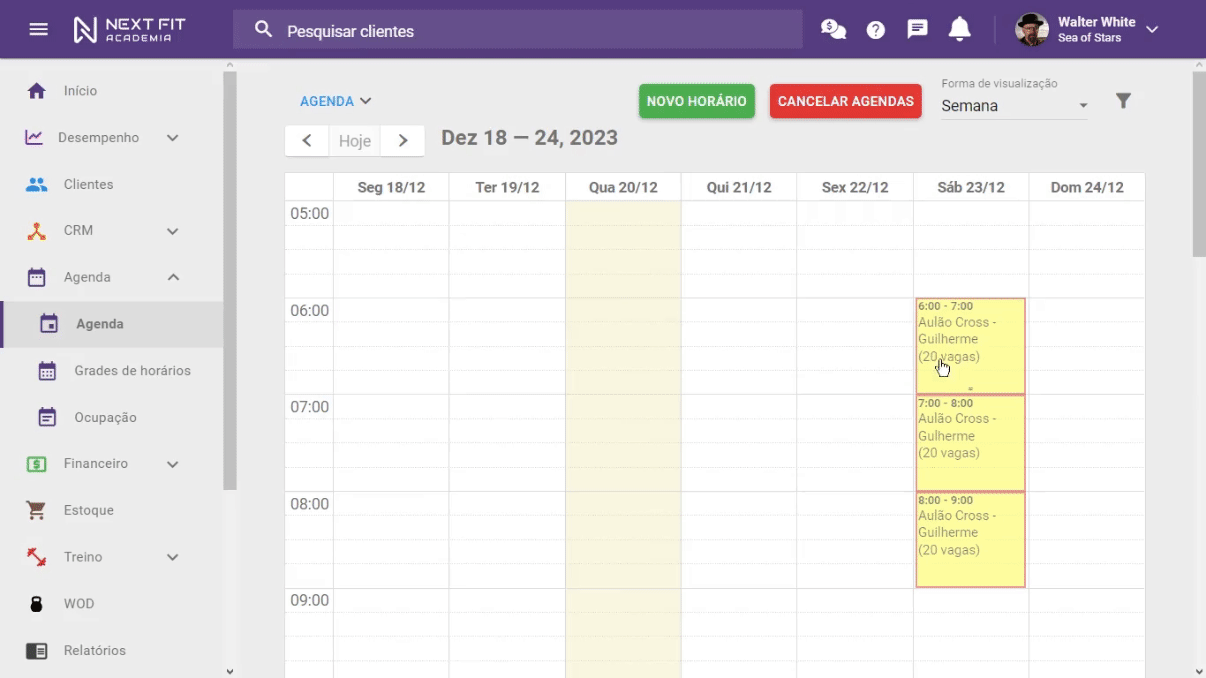Collapse the Agenda sidebar section
The width and height of the screenshot is (1206, 678).
pyautogui.click(x=171, y=277)
